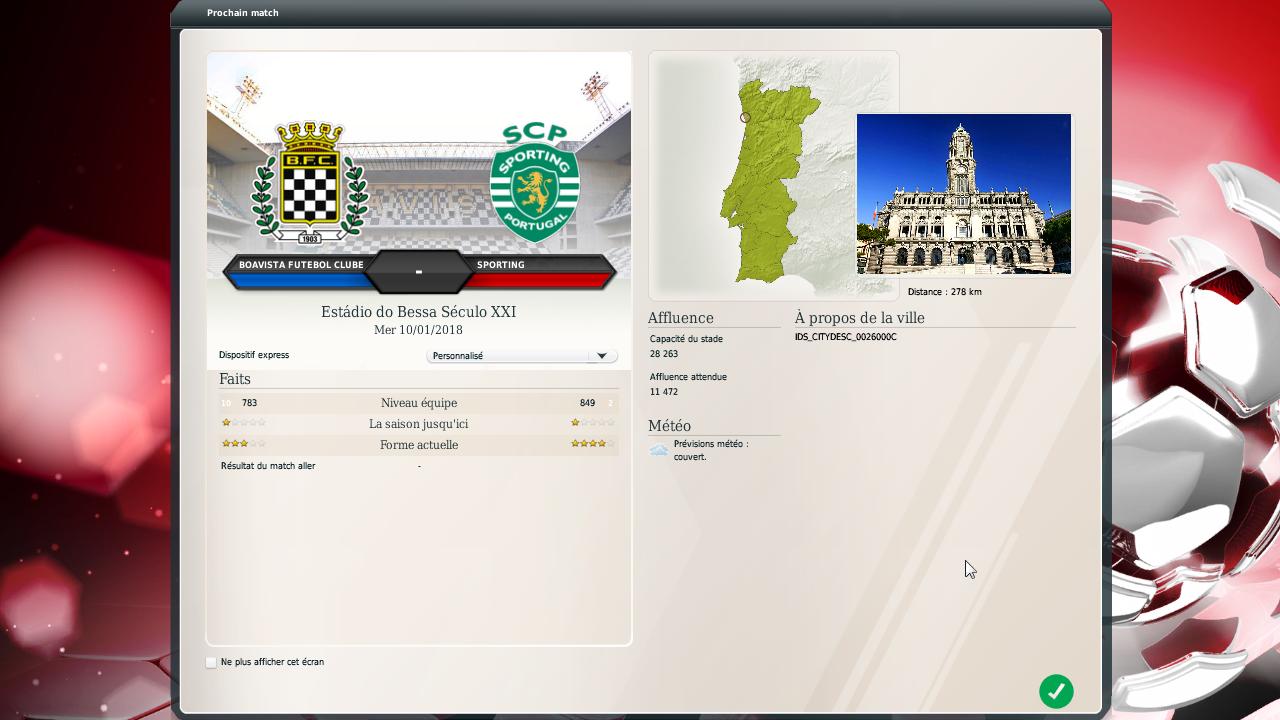Click the 'Résultat du match aller' label
Screen dimensions: 1280x720
(268, 466)
